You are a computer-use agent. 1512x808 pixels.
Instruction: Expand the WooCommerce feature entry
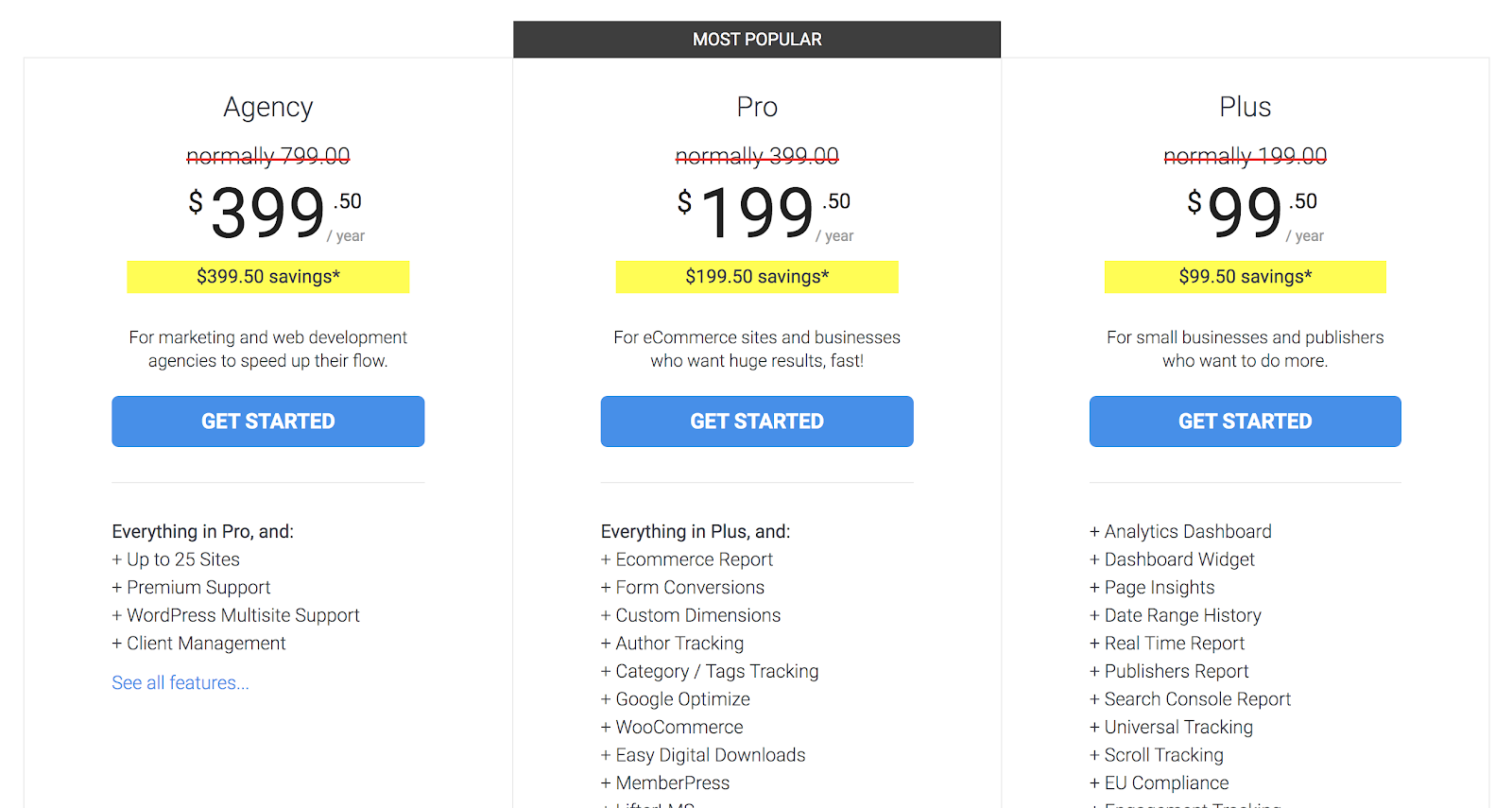tap(679, 727)
